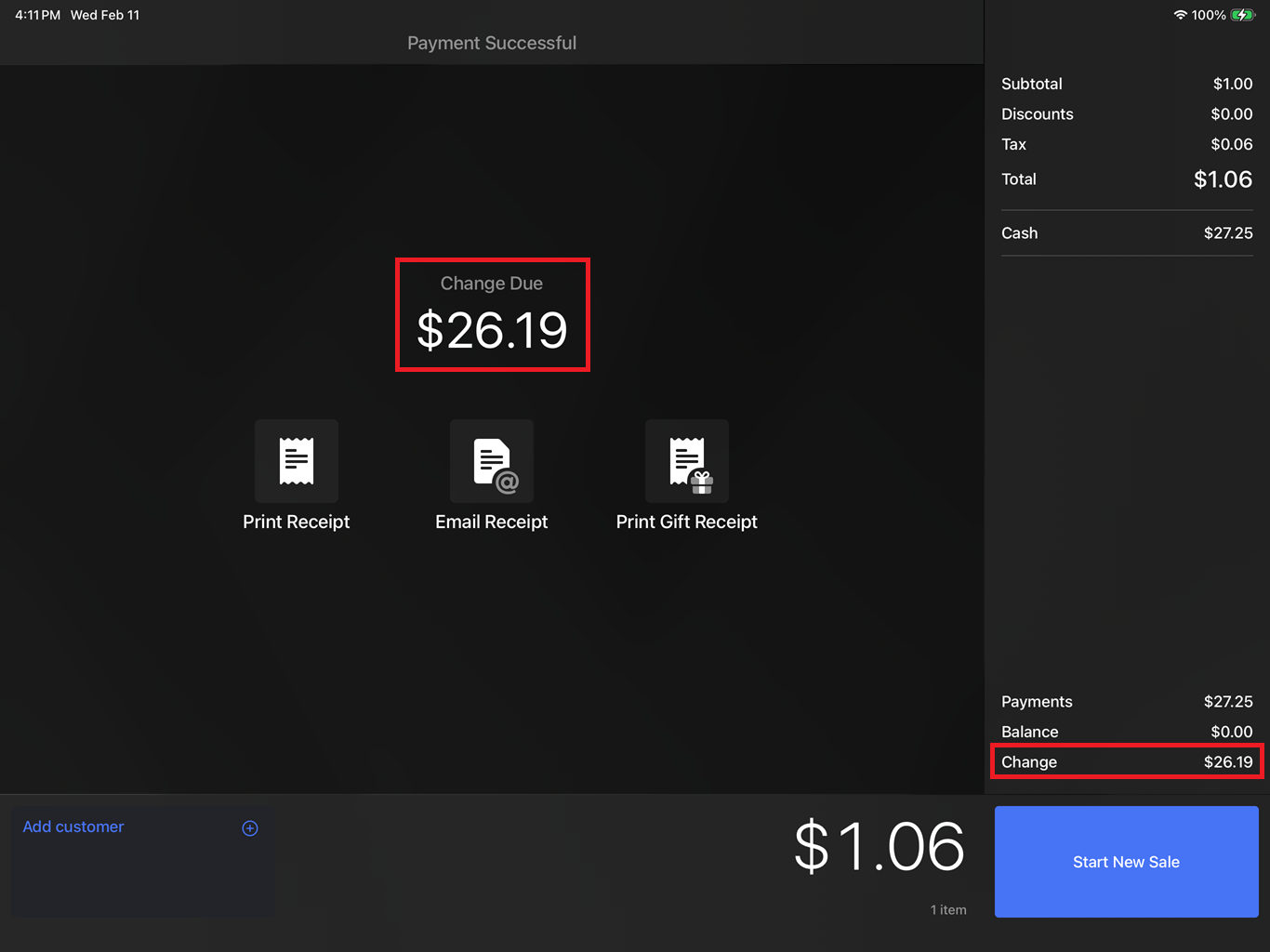The image size is (1270, 952).
Task: Click the 4:11 PM clock in status bar
Action: coord(37,15)
